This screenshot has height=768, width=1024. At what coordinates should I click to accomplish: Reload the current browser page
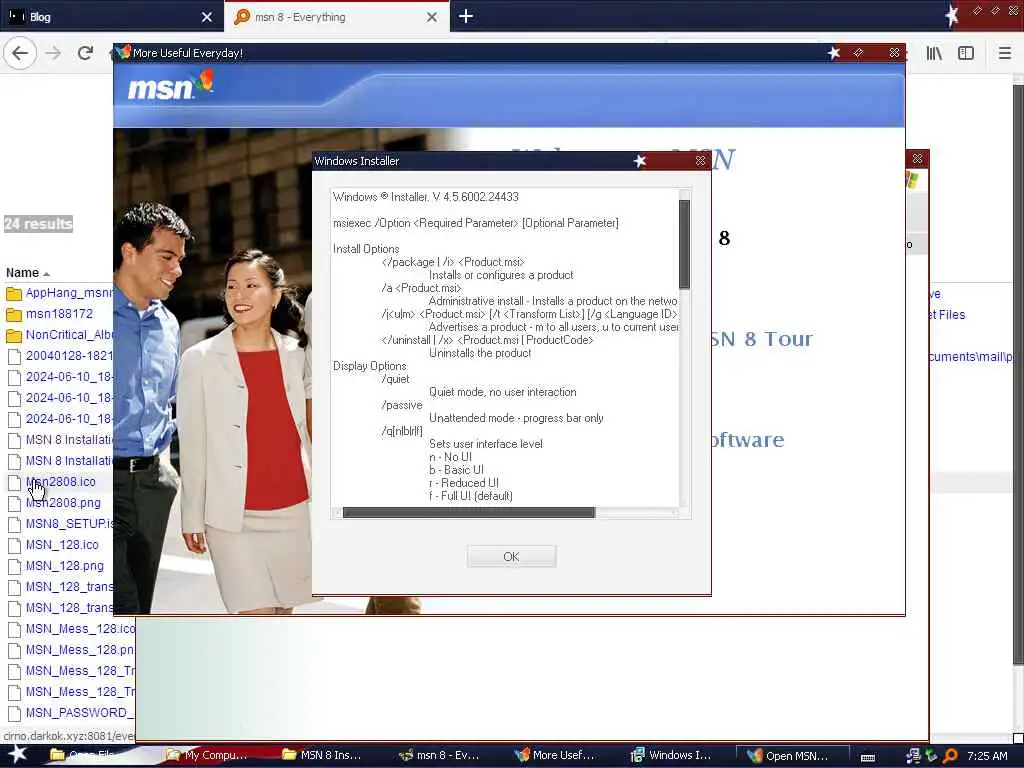click(85, 53)
